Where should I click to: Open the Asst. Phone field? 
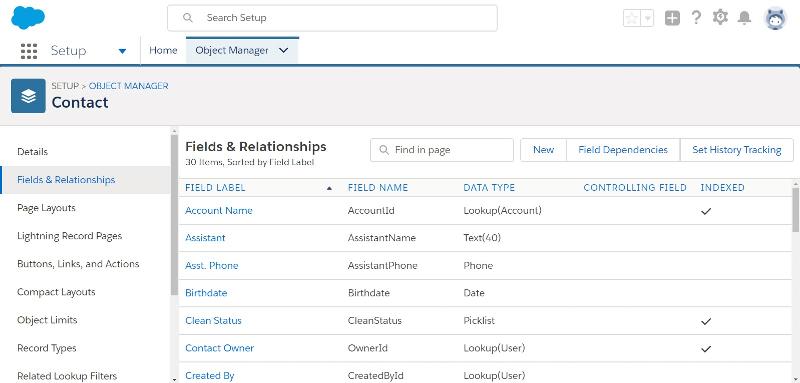pos(212,265)
